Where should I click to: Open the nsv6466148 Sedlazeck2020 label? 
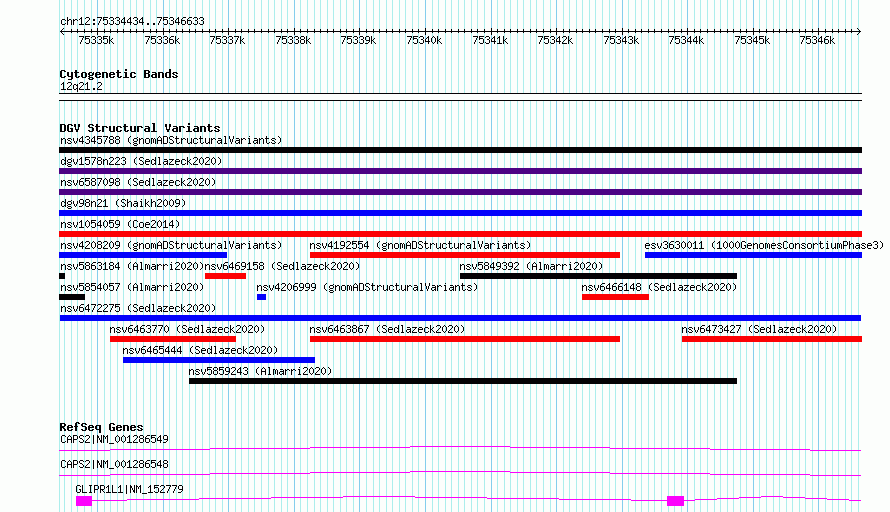click(659, 287)
